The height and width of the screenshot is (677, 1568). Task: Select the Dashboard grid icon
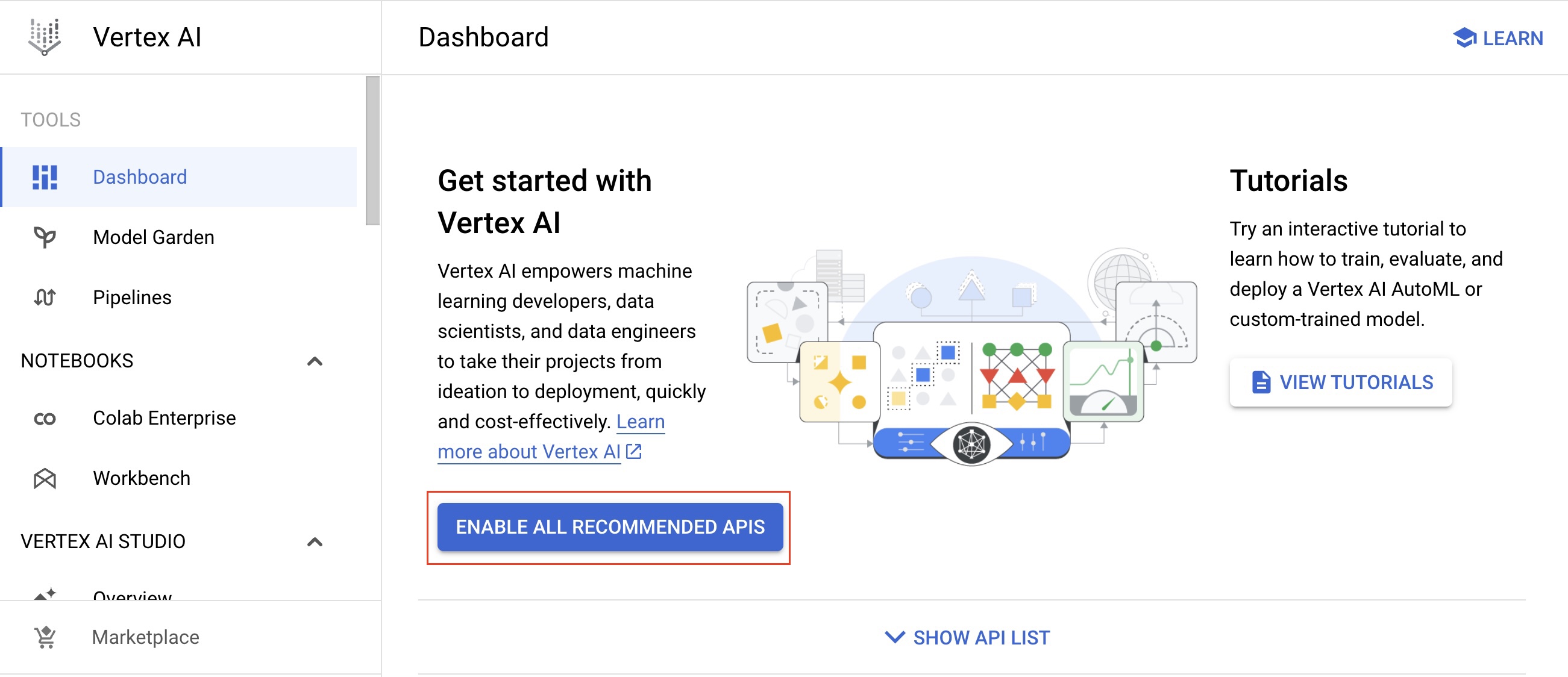click(45, 176)
